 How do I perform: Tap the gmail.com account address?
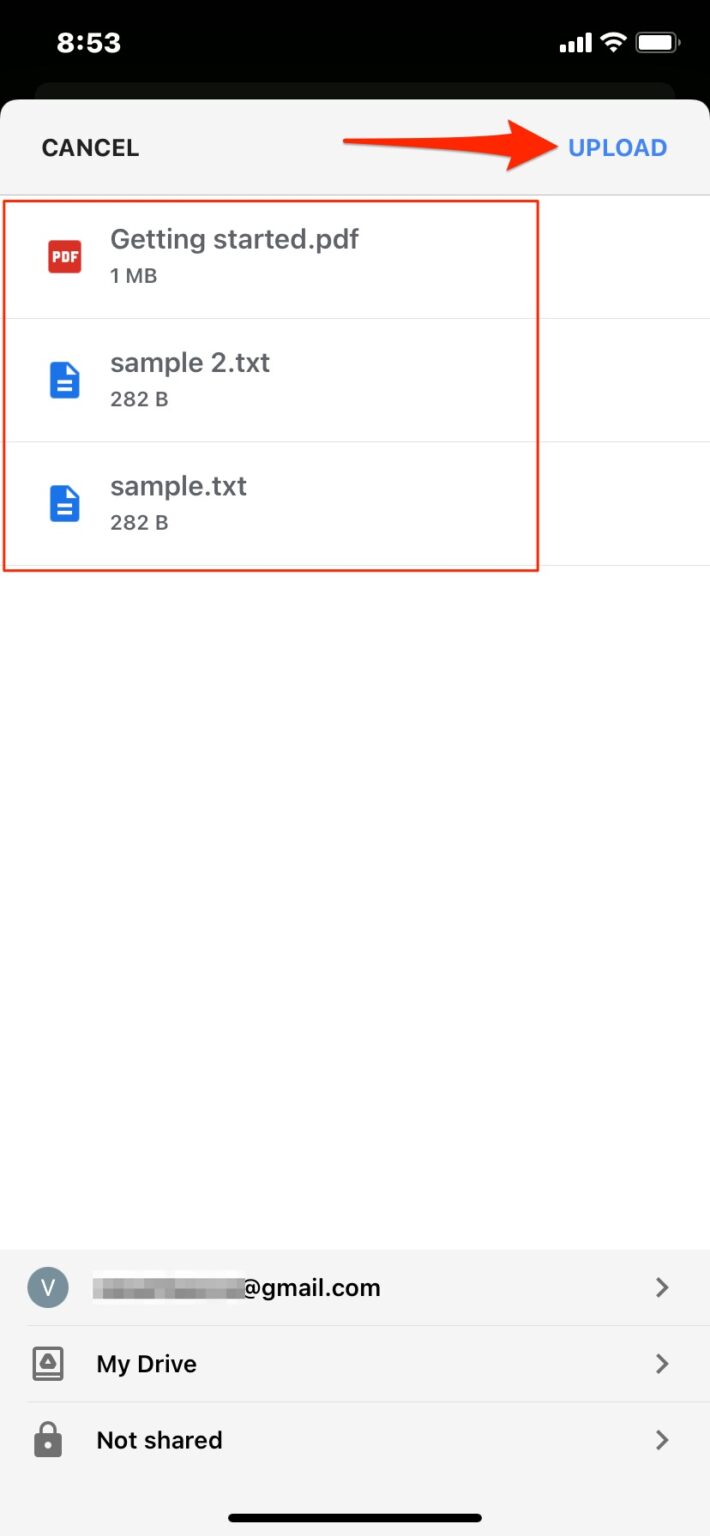coord(237,1288)
